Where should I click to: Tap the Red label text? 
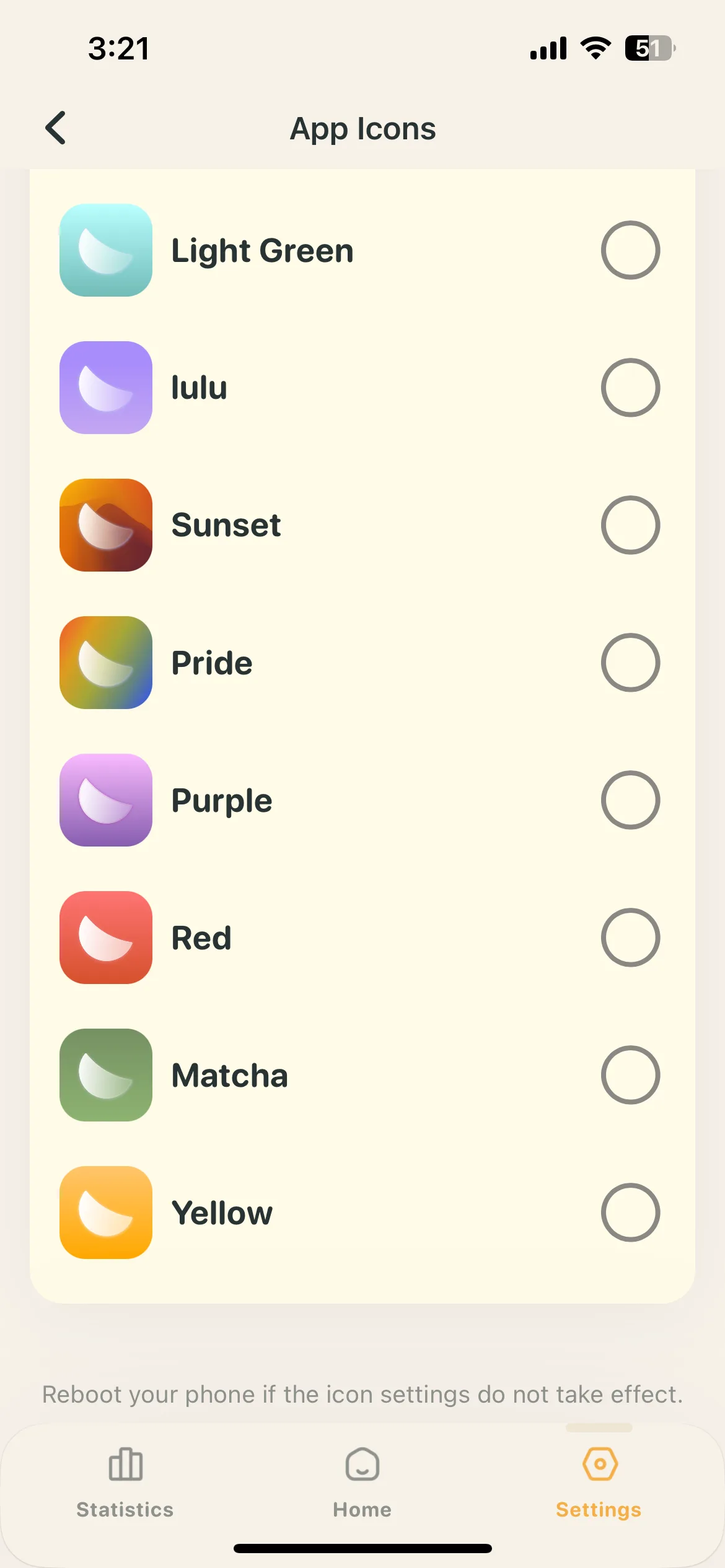[x=201, y=938]
